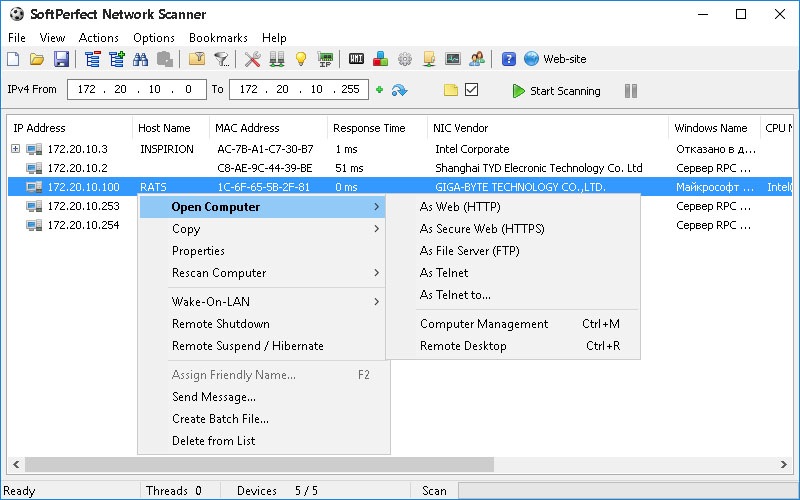Open the Bookmarks menu
Screen dimensions: 800x500
[x=218, y=38]
